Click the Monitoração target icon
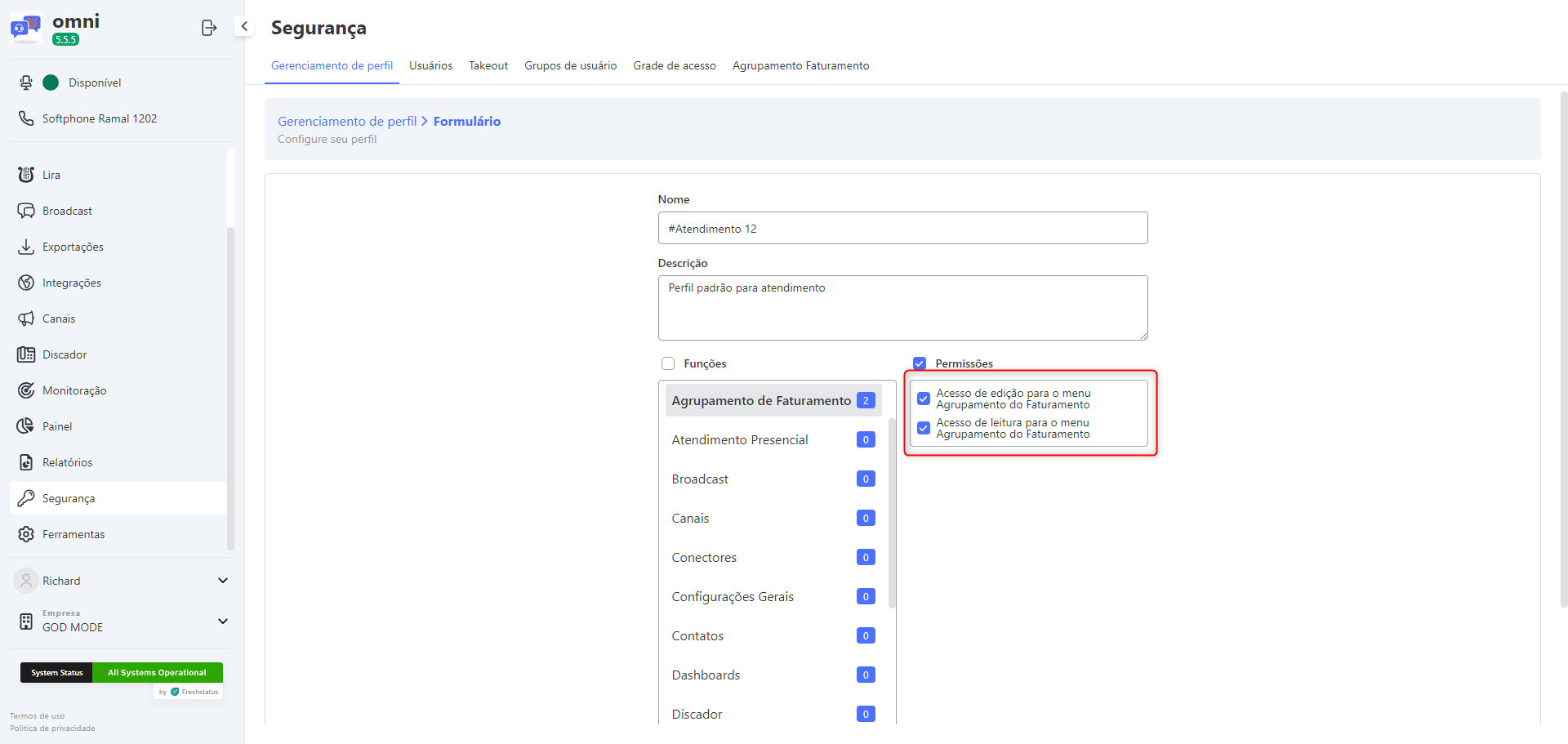Viewport: 1568px width, 744px height. 26,390
